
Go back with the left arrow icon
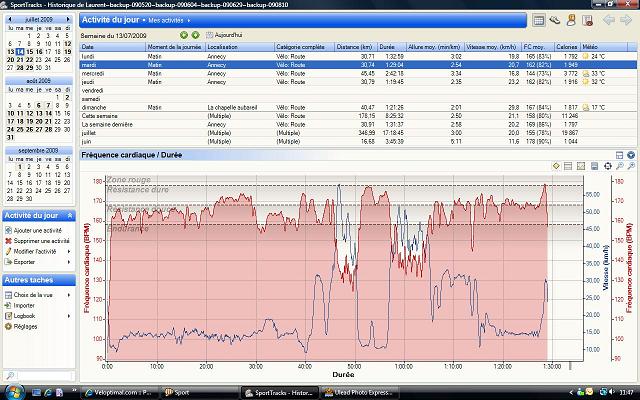[609, 20]
